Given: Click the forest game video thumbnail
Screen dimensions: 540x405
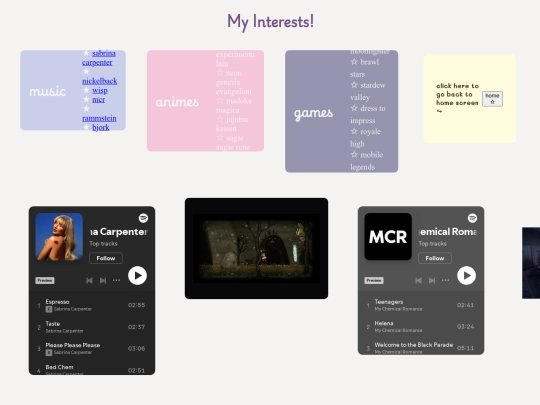Looking at the screenshot, I should (257, 248).
